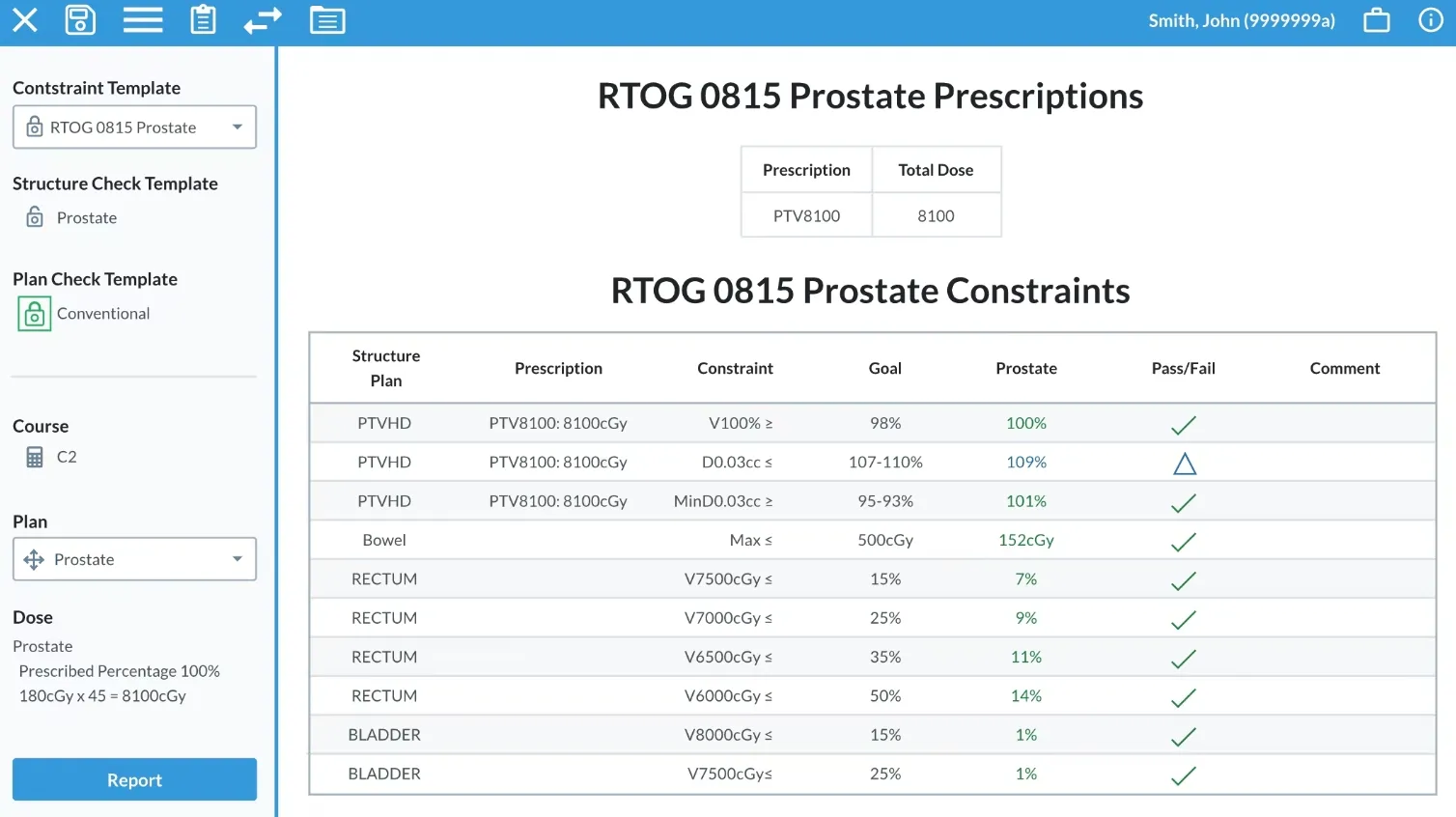This screenshot has height=817, width=1456.
Task: Open the save plan check icon
Action: 81,20
